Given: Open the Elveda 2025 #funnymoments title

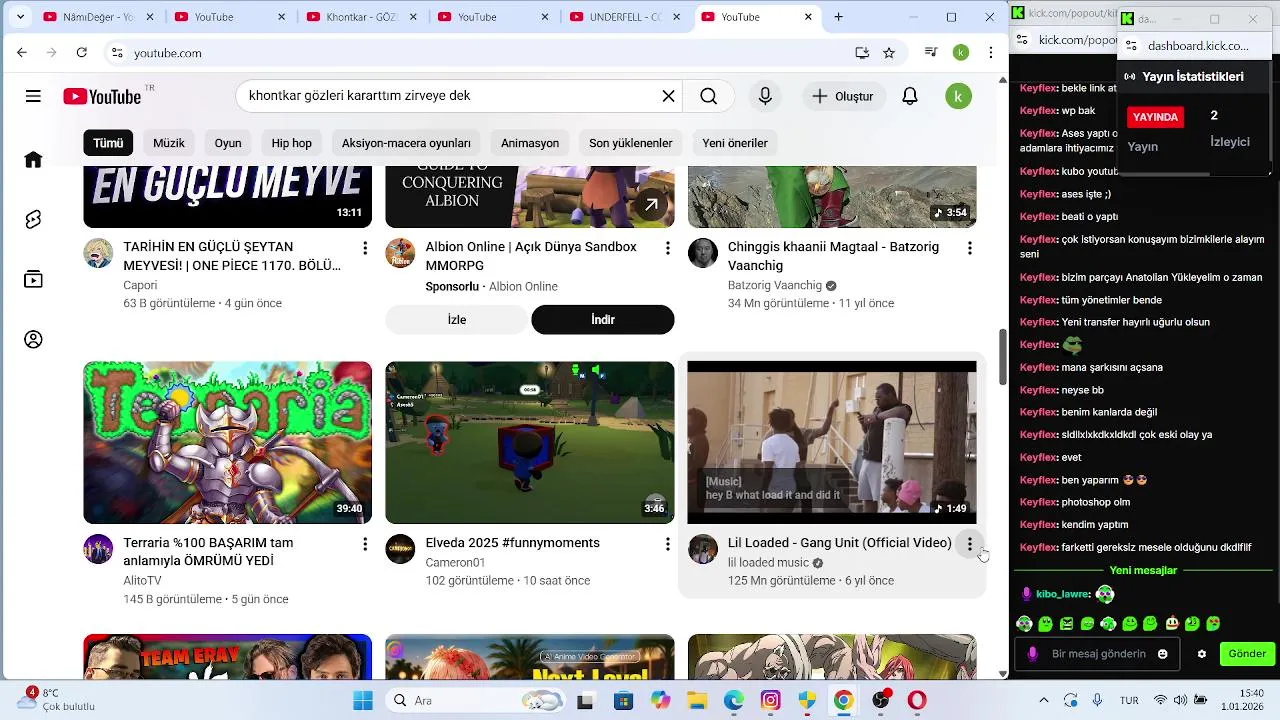Looking at the screenshot, I should coord(513,543).
